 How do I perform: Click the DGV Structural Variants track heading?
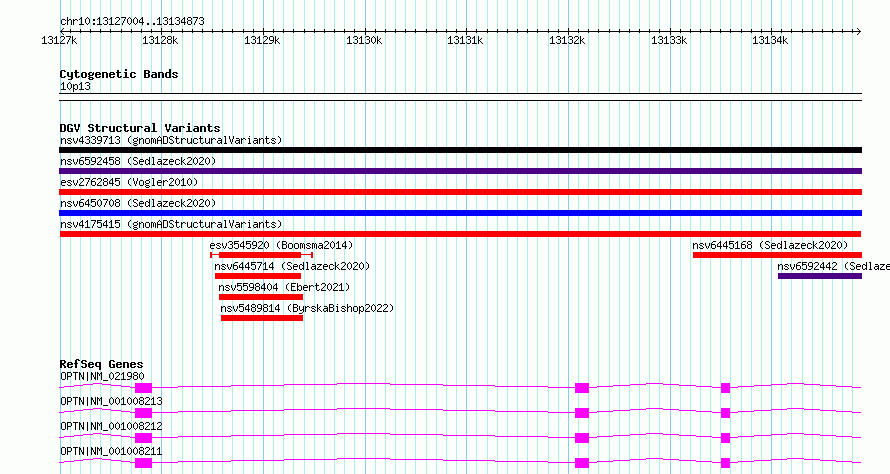coord(140,128)
